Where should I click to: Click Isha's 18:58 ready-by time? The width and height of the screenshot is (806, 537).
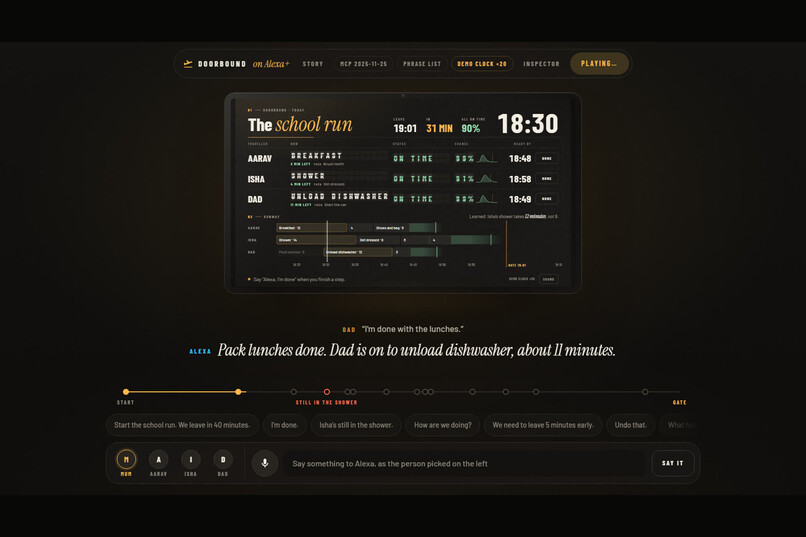[x=520, y=179]
